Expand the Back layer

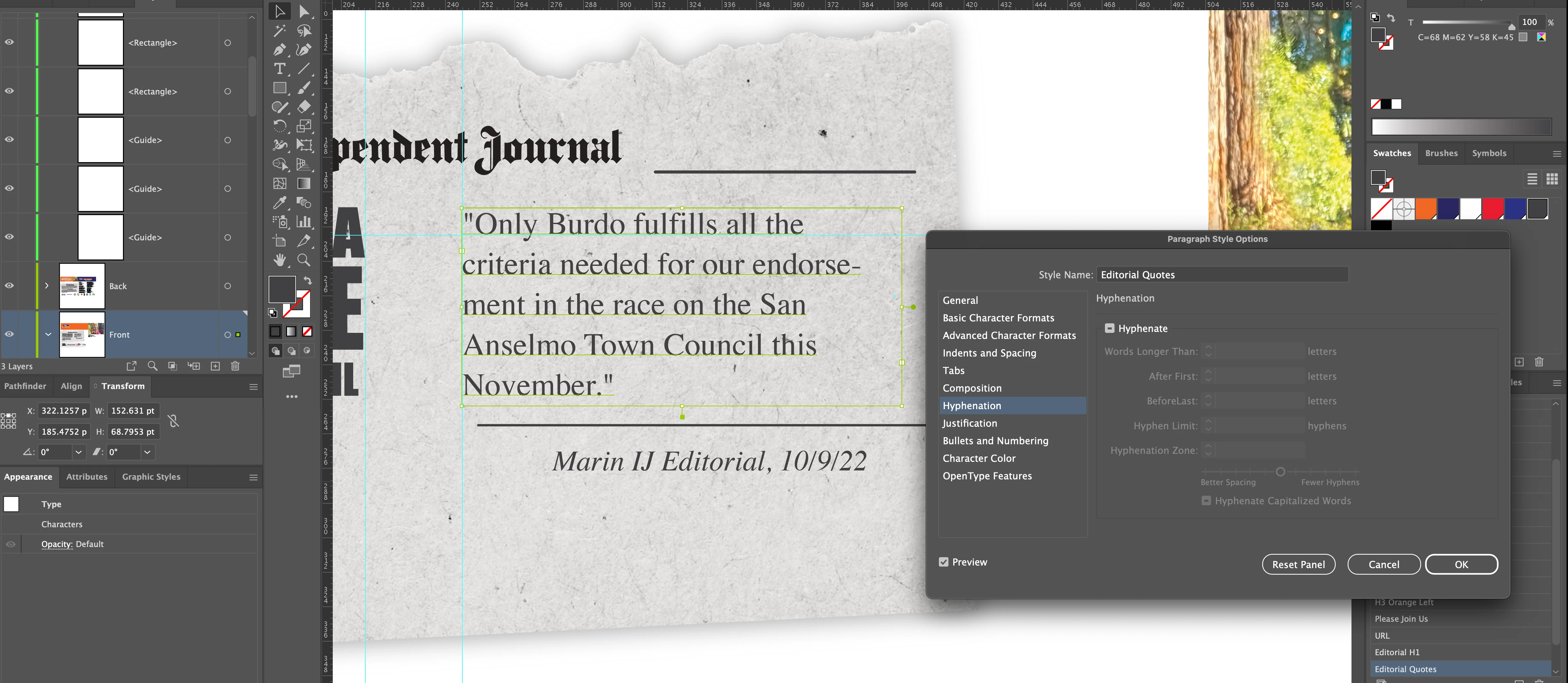(47, 286)
